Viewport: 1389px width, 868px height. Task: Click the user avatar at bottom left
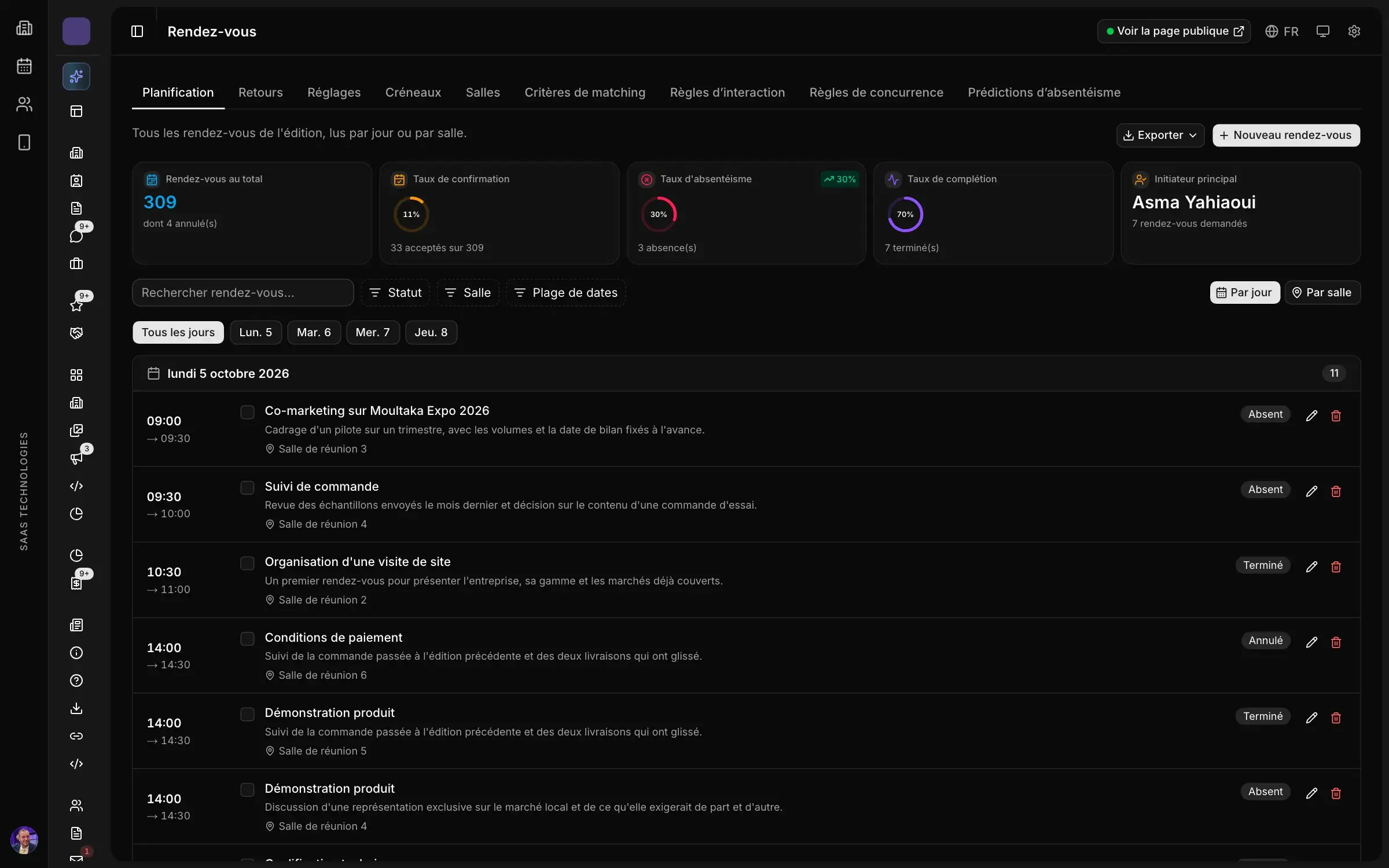pyautogui.click(x=24, y=840)
